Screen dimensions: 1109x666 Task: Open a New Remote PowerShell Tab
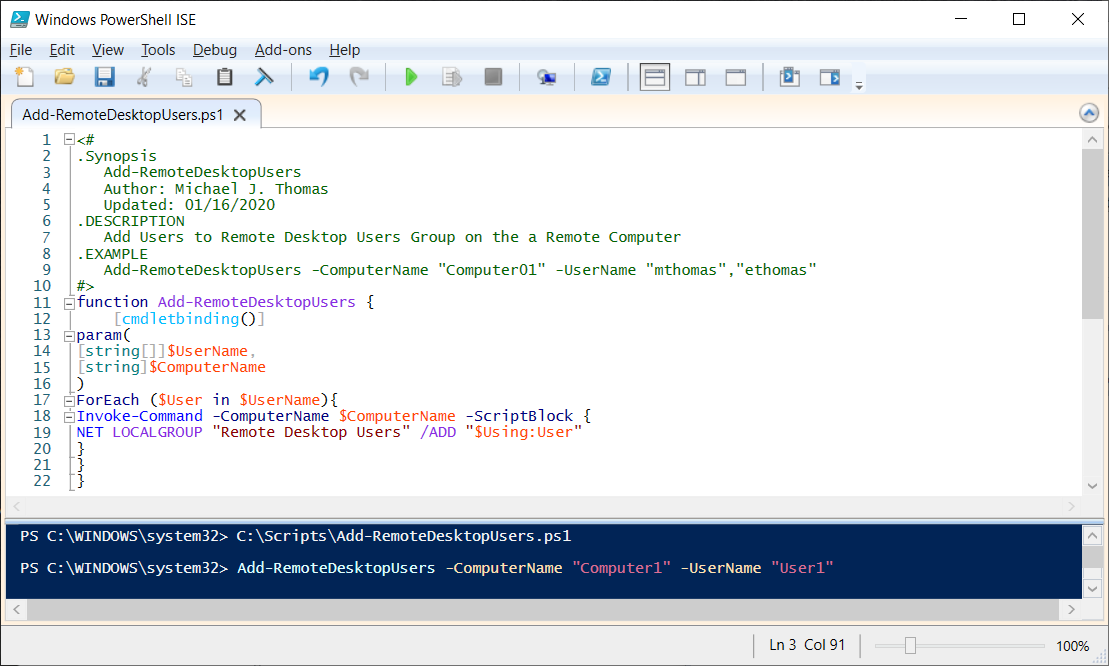546,76
